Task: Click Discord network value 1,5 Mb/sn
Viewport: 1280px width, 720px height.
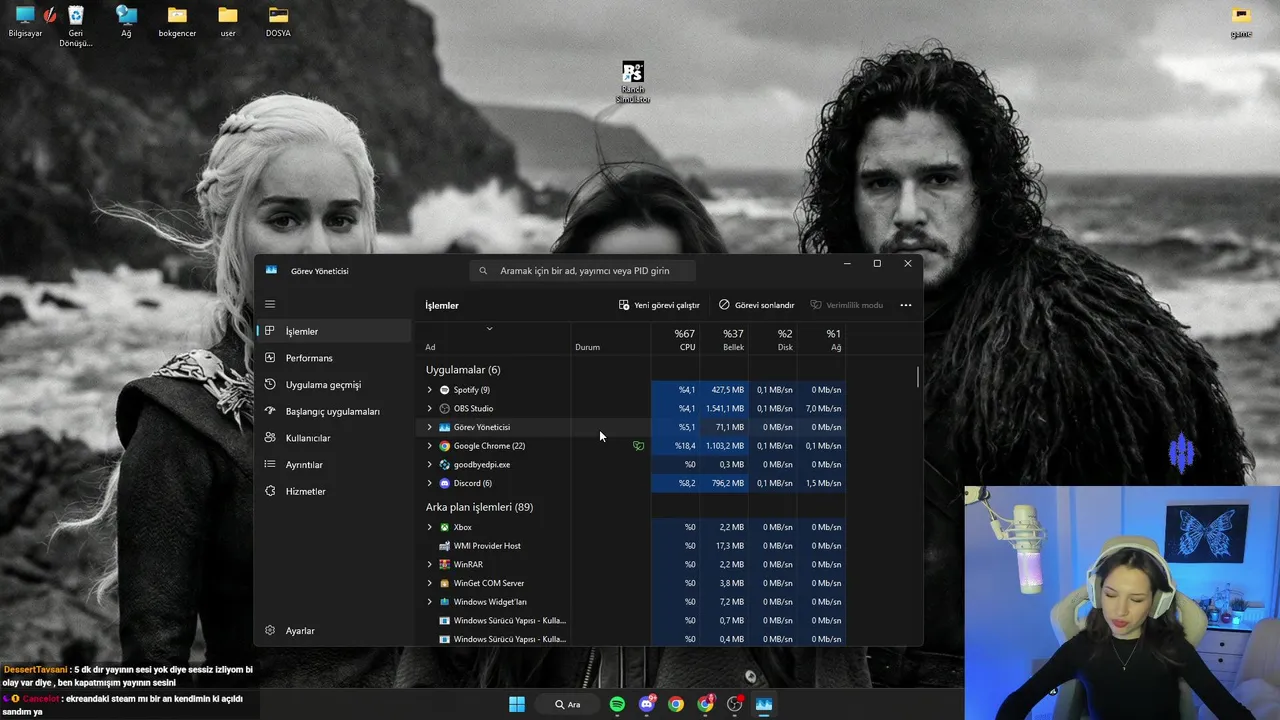Action: 823,483
